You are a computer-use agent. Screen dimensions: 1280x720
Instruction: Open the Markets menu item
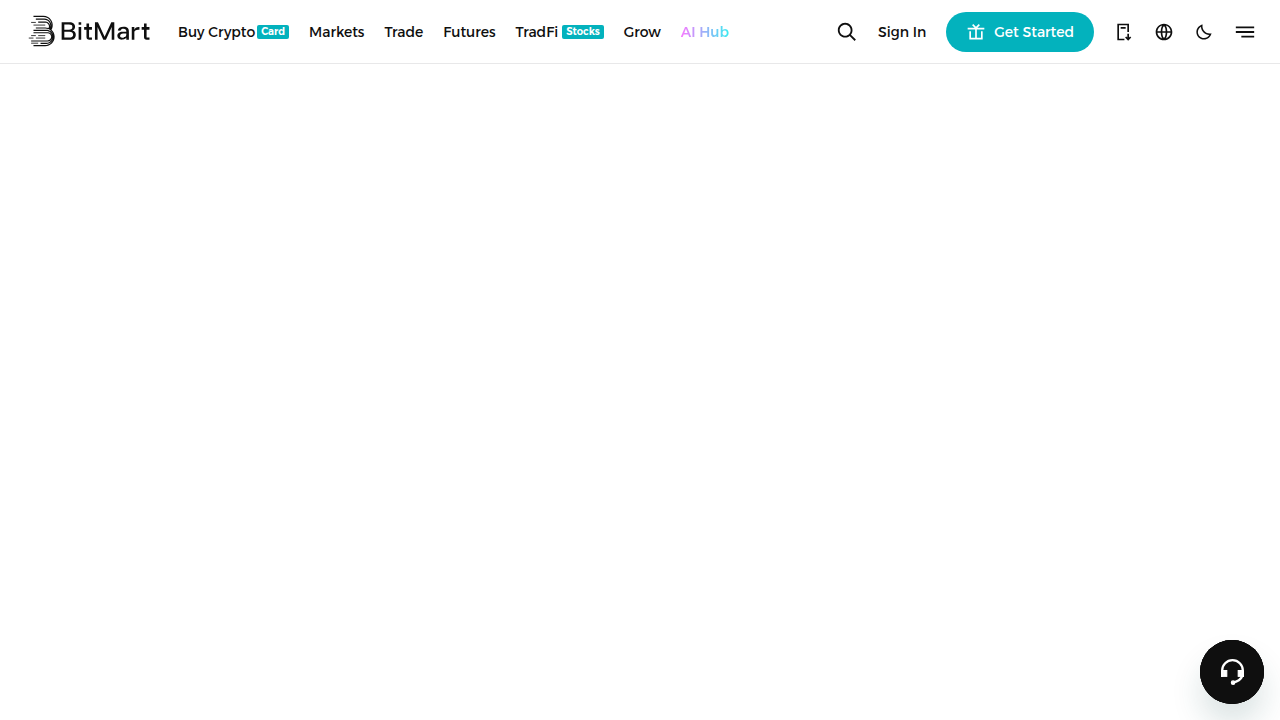pyautogui.click(x=337, y=32)
